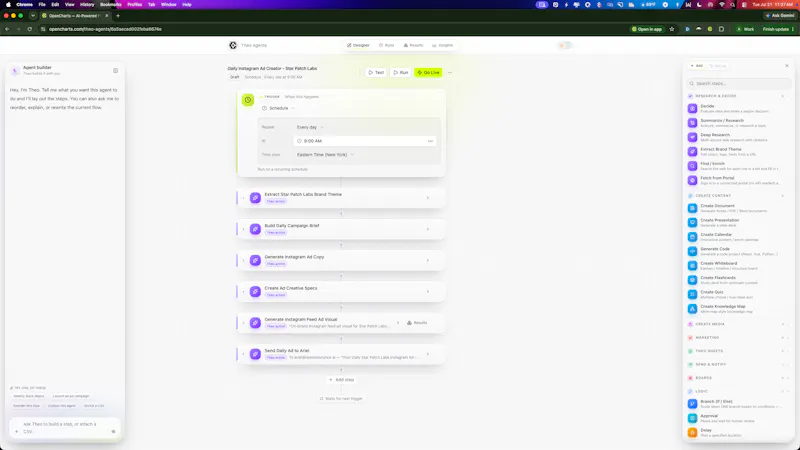The height and width of the screenshot is (450, 800).
Task: Open the Eastern Time time zone dropdown
Action: pos(325,155)
